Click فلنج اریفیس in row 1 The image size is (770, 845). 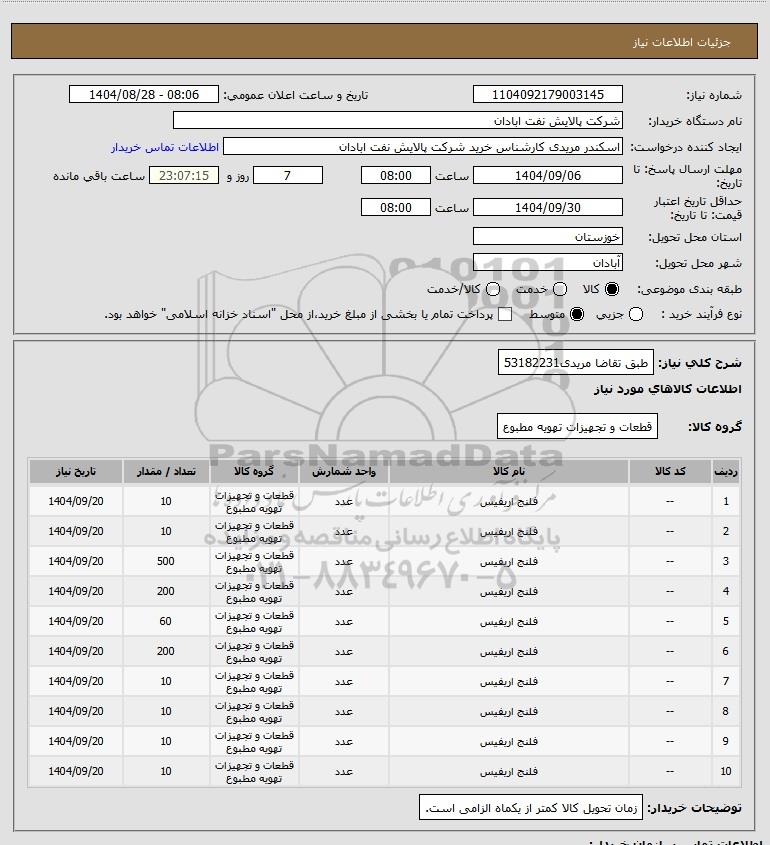[509, 502]
